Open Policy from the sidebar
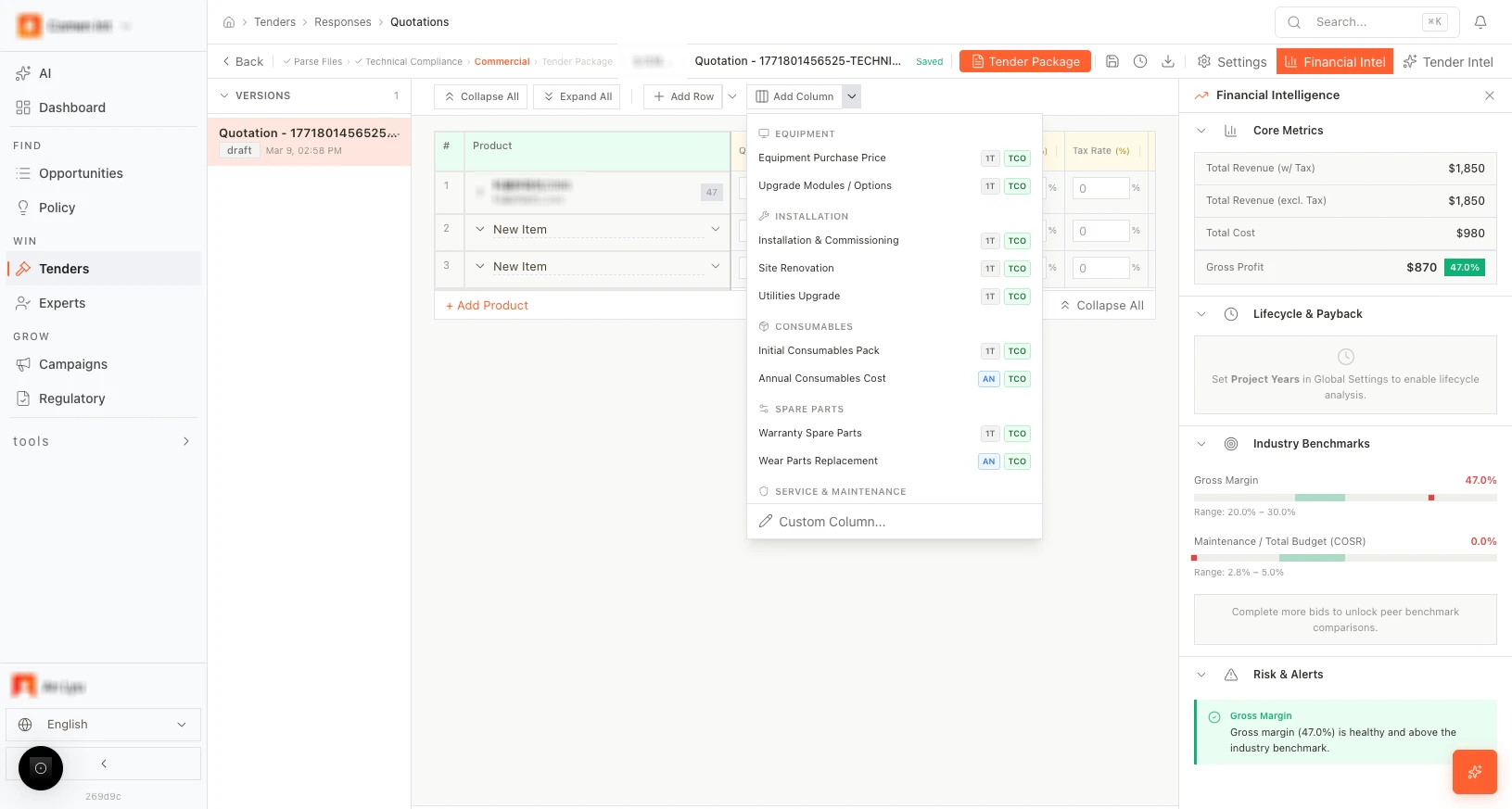This screenshot has width=1512, height=809. click(x=103, y=208)
